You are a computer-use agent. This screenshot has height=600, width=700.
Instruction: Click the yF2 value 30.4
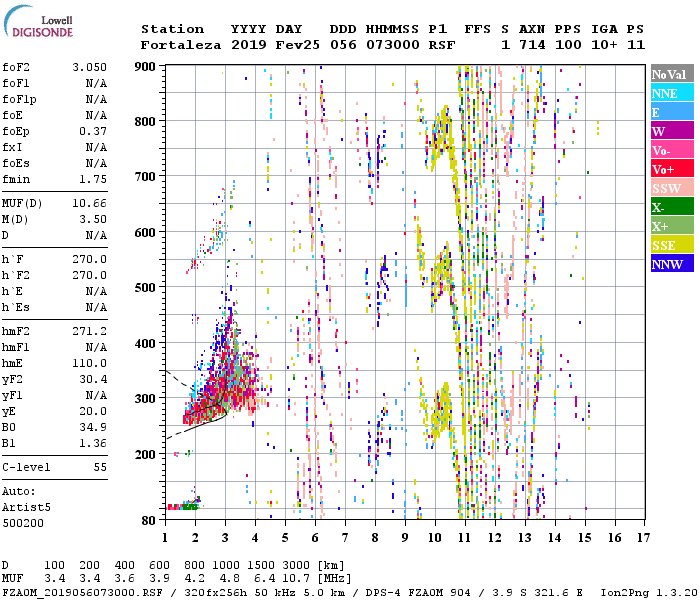click(93, 379)
